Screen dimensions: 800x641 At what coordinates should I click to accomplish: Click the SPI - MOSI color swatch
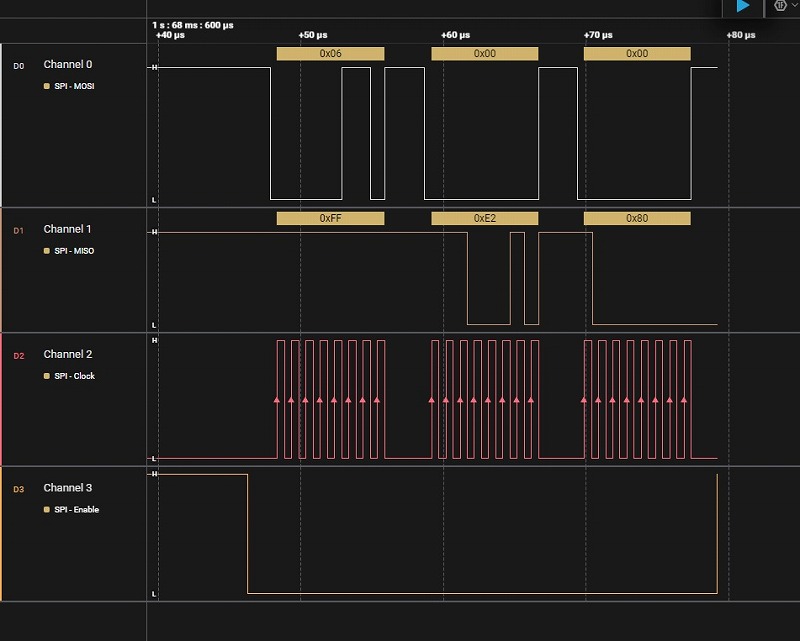click(x=46, y=87)
